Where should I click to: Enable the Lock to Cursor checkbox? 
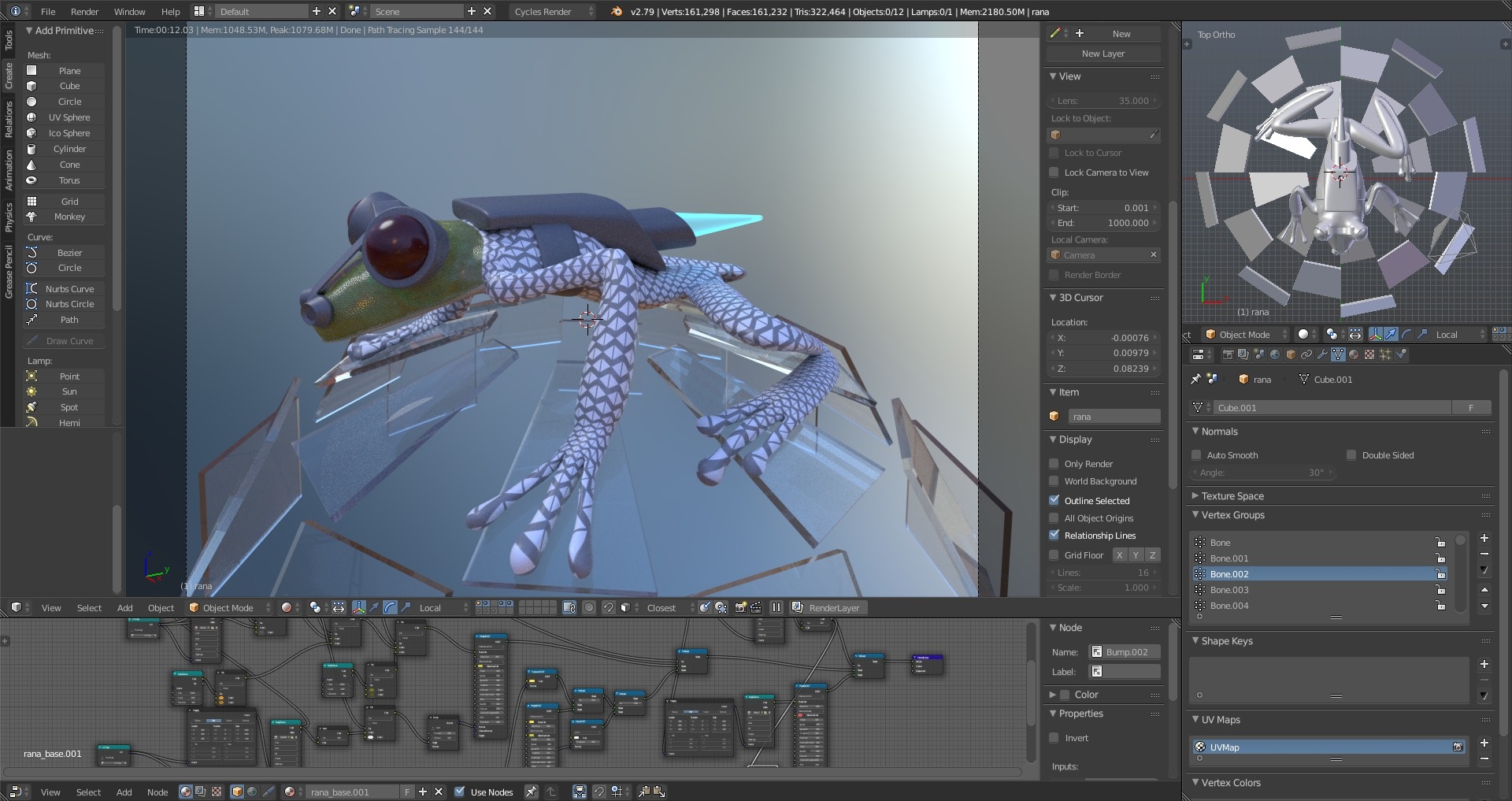click(x=1054, y=153)
